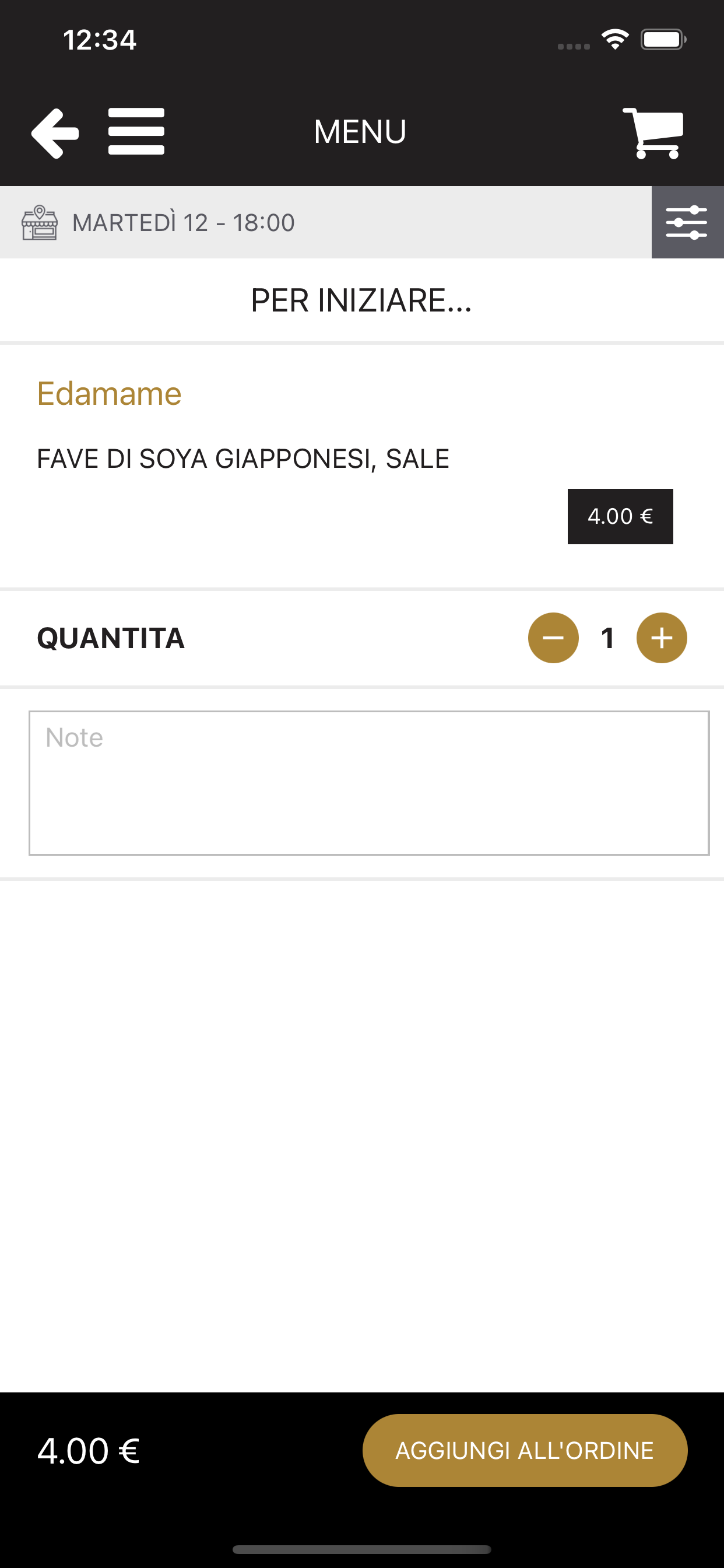Screen dimensions: 724x1568
Task: Decrease quantity with the minus button
Action: point(553,638)
